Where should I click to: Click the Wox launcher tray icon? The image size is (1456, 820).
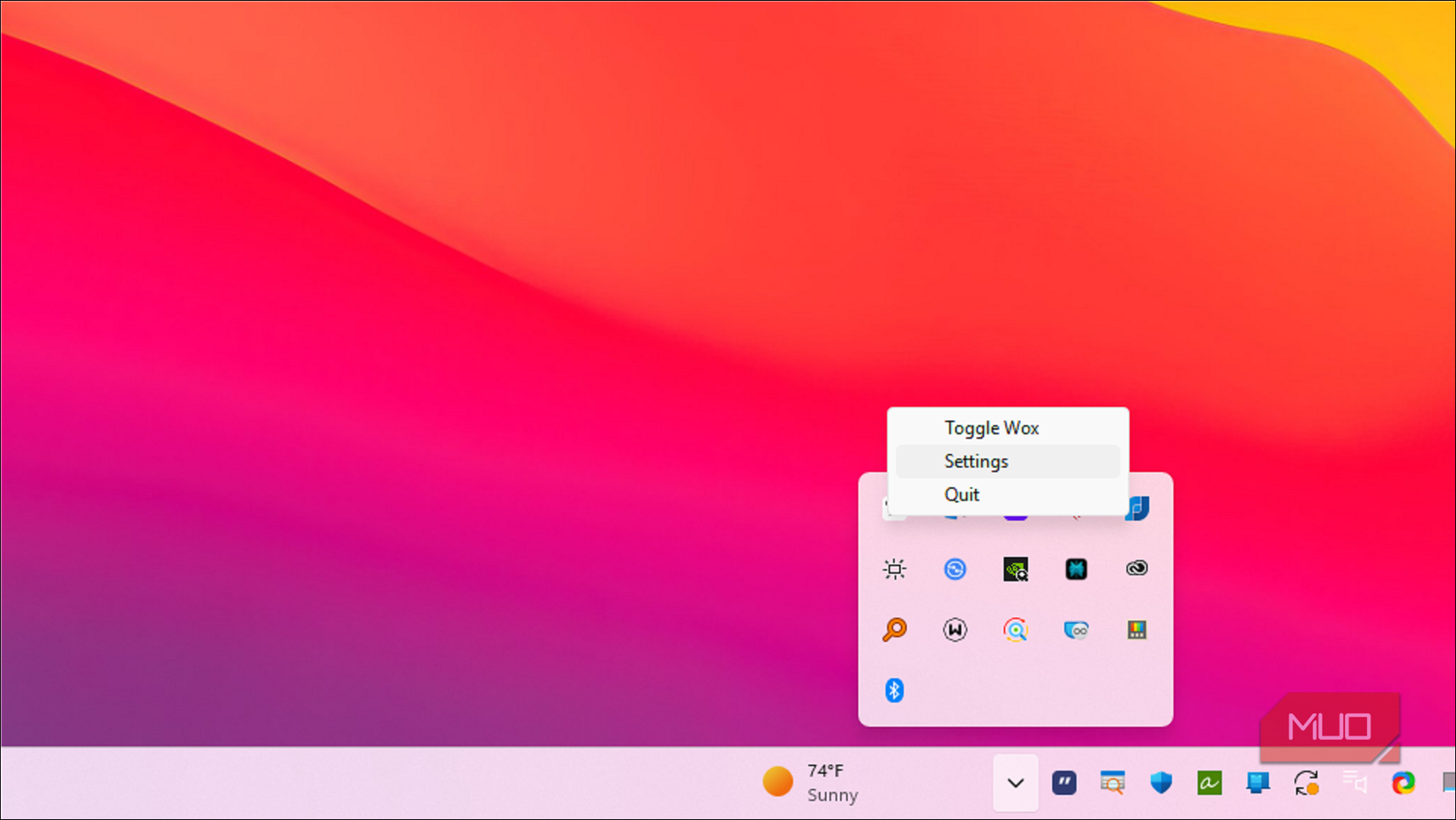[955, 629]
